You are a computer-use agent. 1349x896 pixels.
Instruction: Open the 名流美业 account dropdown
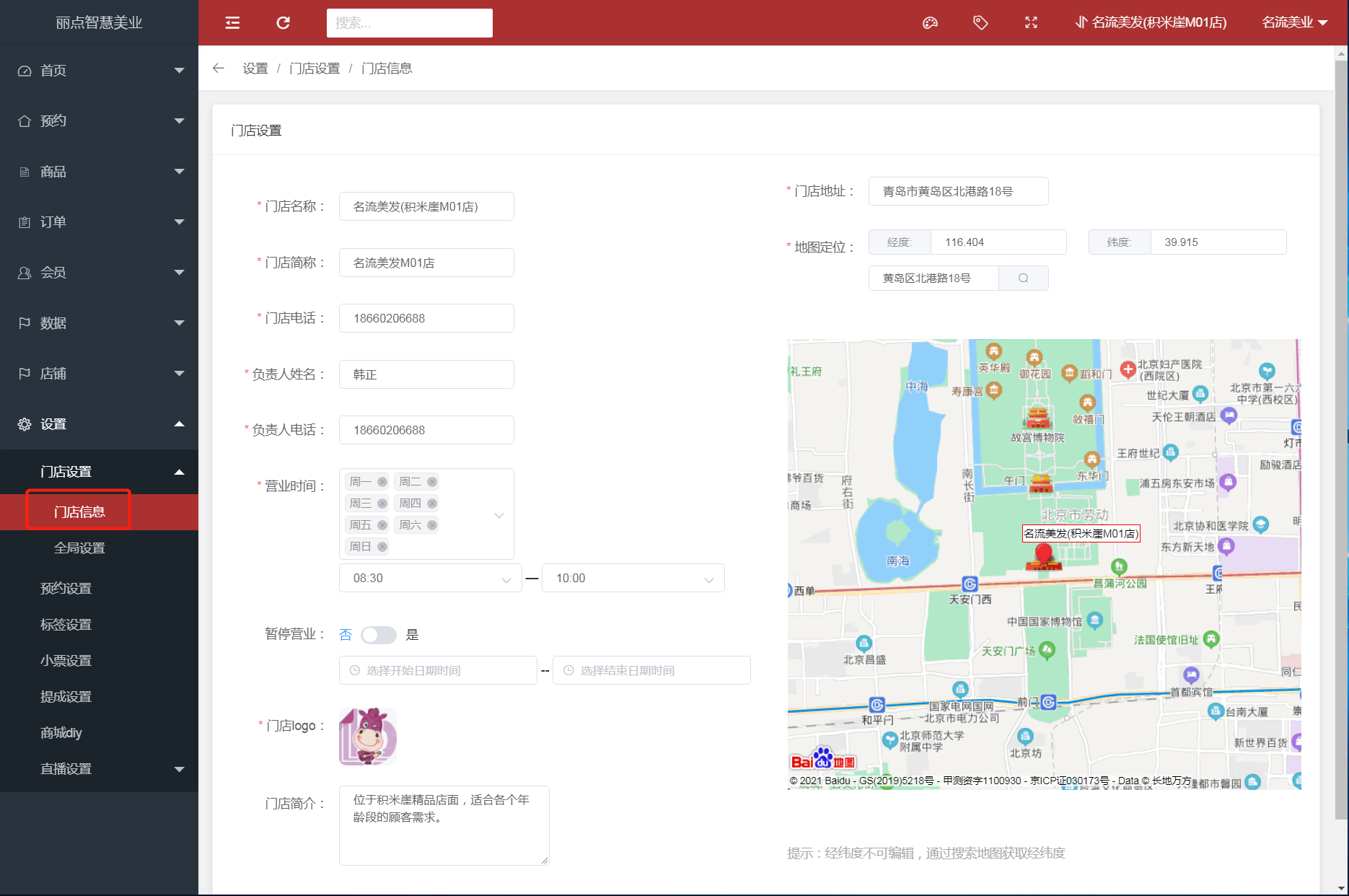[x=1294, y=22]
